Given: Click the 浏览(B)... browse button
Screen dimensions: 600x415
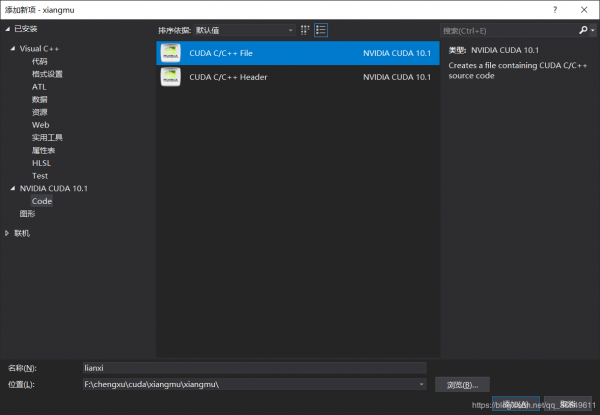Looking at the screenshot, I should click(x=462, y=384).
